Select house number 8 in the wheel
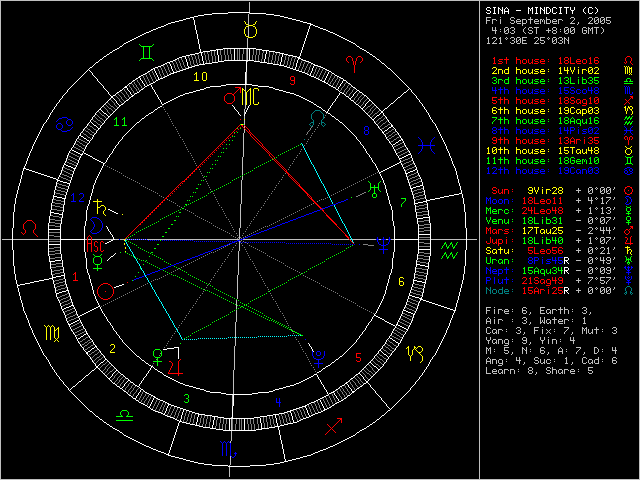 367,131
